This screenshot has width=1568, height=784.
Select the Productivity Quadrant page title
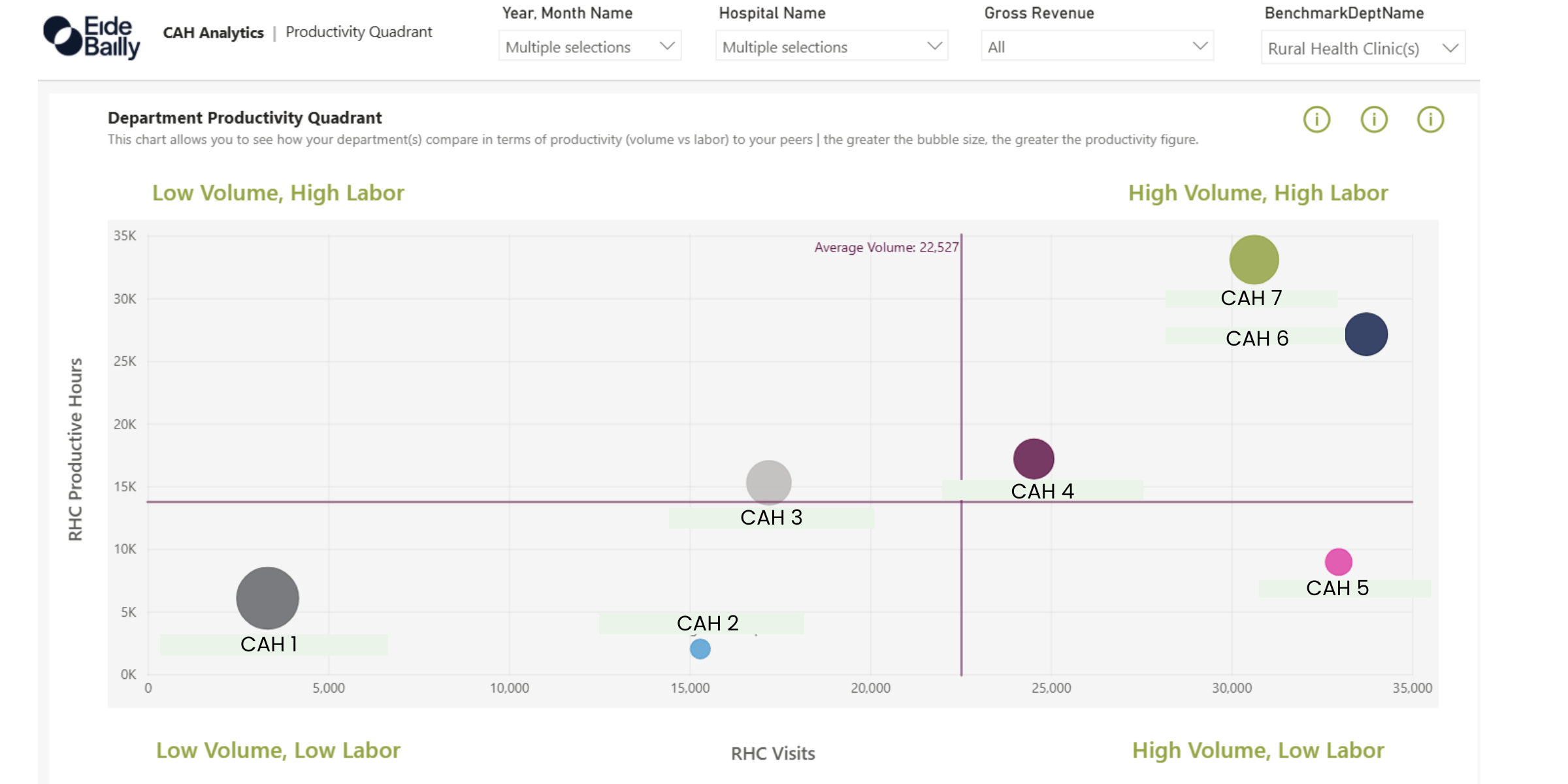coord(359,31)
